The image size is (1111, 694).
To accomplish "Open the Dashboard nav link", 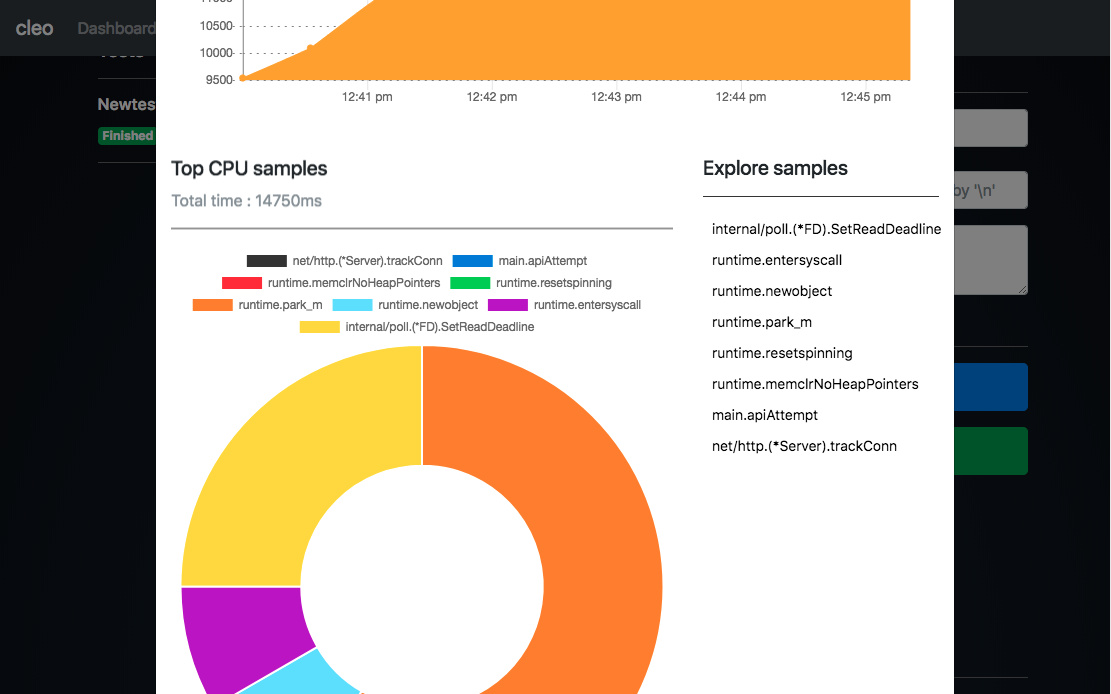I will [116, 28].
